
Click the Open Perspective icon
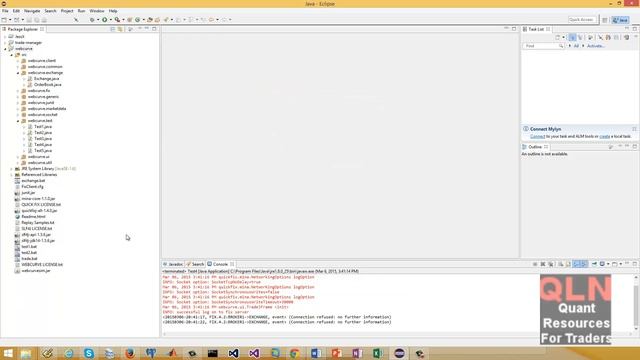605,20
